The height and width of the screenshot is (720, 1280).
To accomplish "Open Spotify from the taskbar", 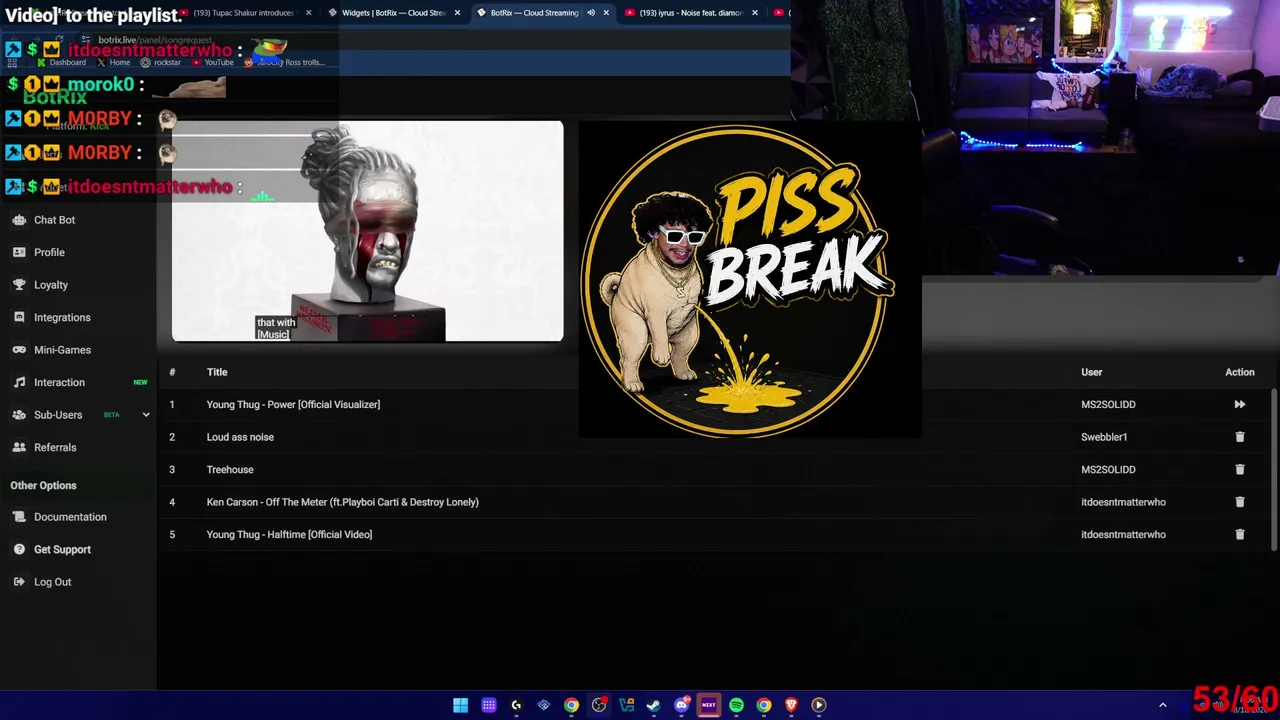I will [x=736, y=705].
